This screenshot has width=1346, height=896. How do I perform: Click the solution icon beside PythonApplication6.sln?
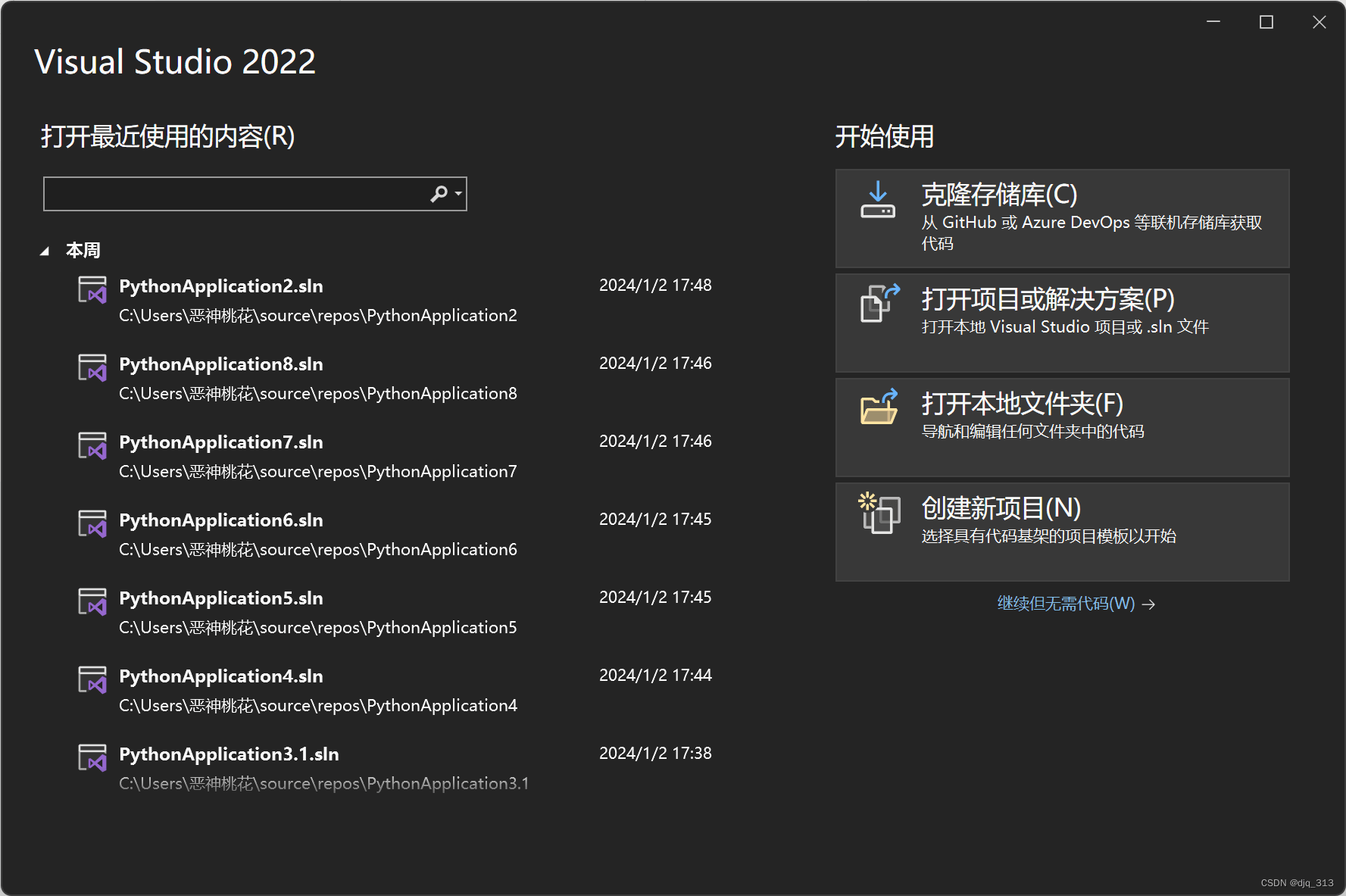tap(92, 523)
